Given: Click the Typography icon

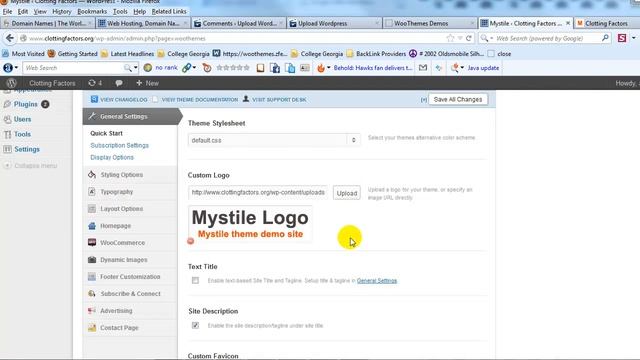Looking at the screenshot, I should [92, 191].
